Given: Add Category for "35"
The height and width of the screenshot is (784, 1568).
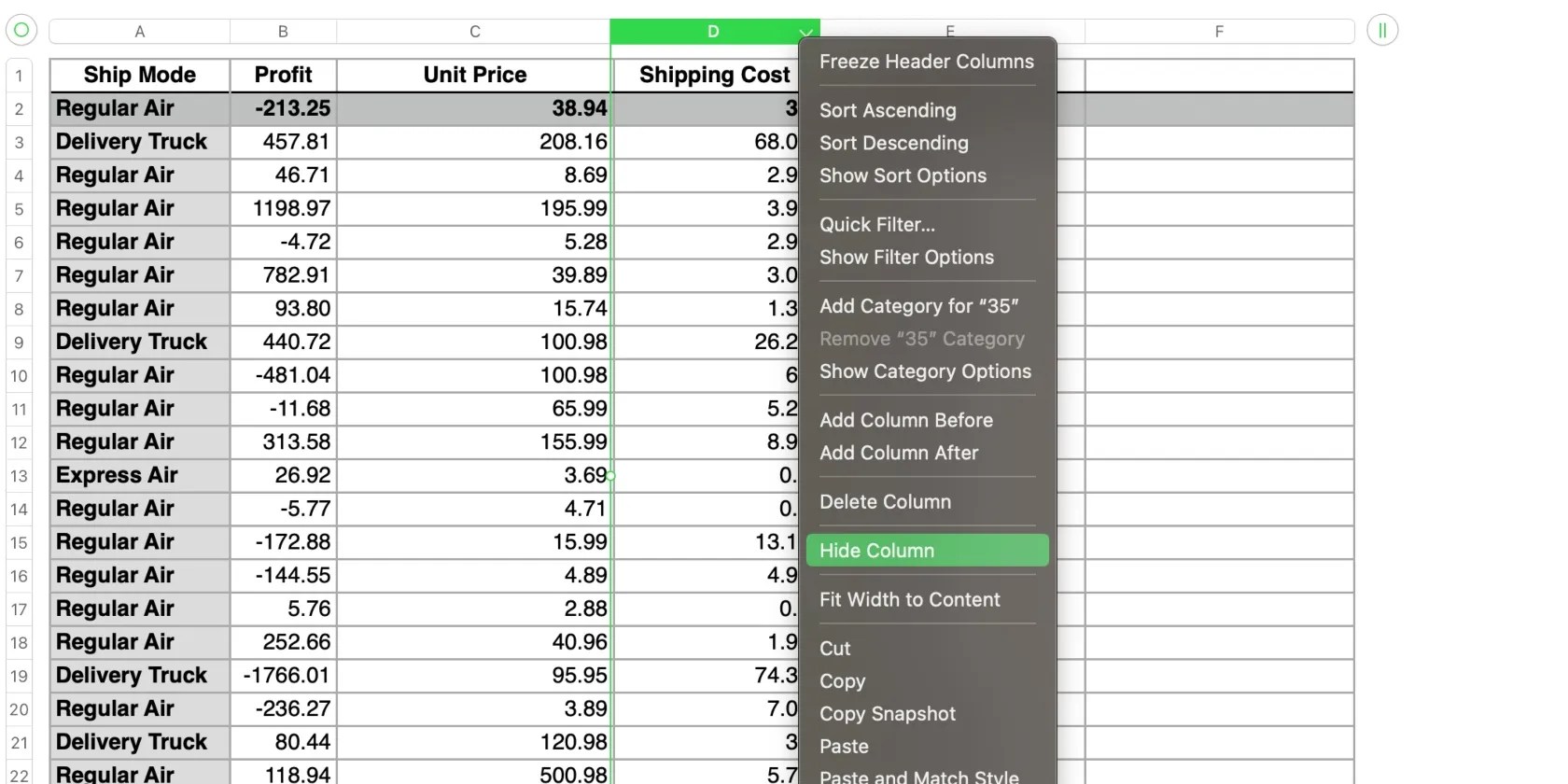Looking at the screenshot, I should pos(918,305).
